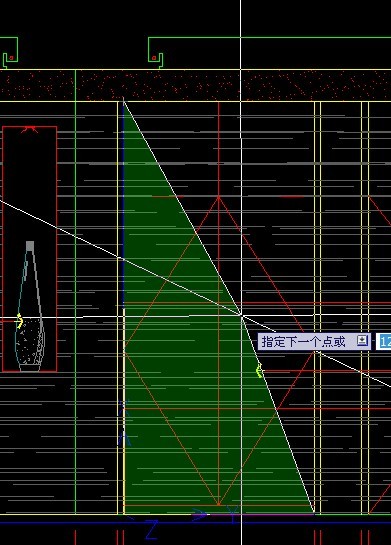Click the yellow-green snap marker on the triangle's right edge
Image resolution: width=391 pixels, height=545 pixels.
tap(259, 371)
